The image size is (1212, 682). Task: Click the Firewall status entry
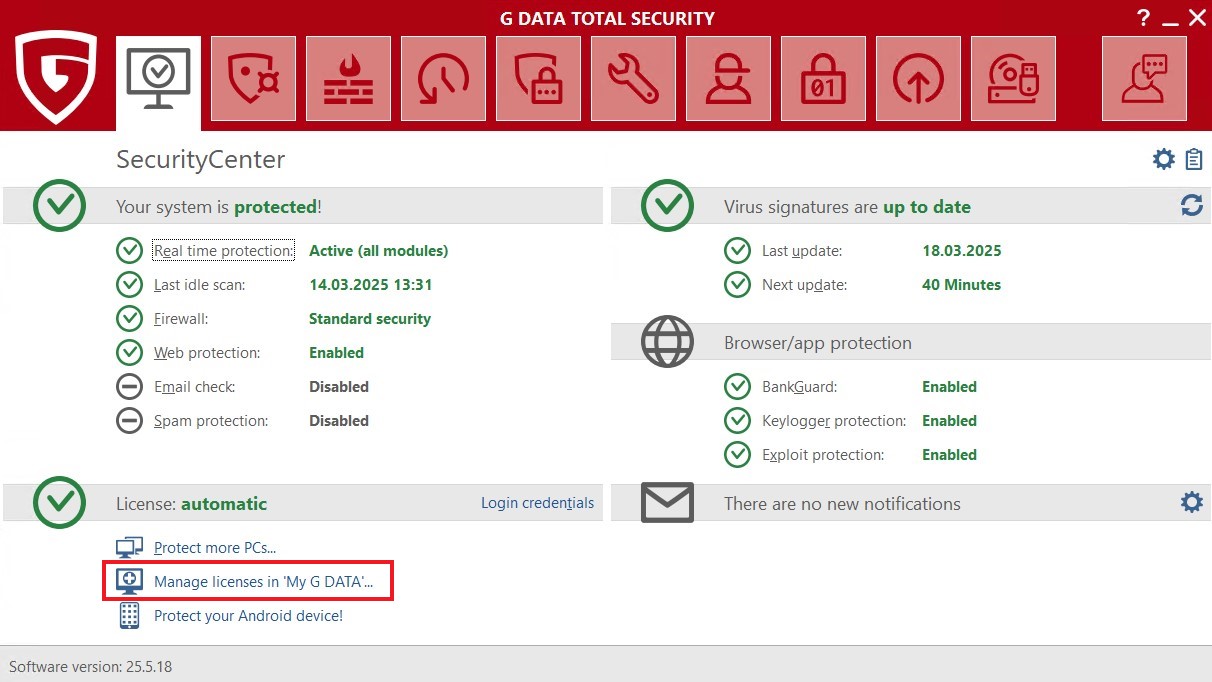click(181, 319)
